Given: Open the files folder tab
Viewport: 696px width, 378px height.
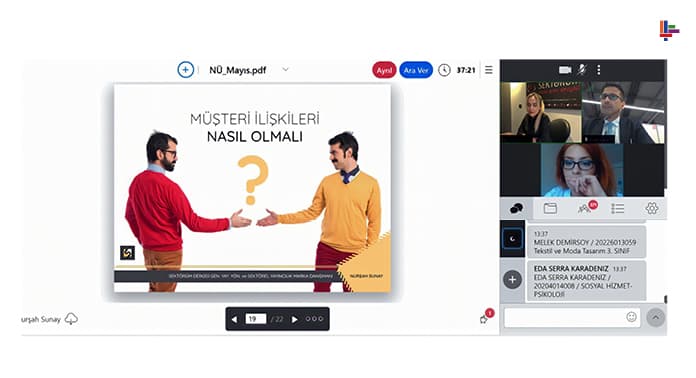Looking at the screenshot, I should [550, 208].
